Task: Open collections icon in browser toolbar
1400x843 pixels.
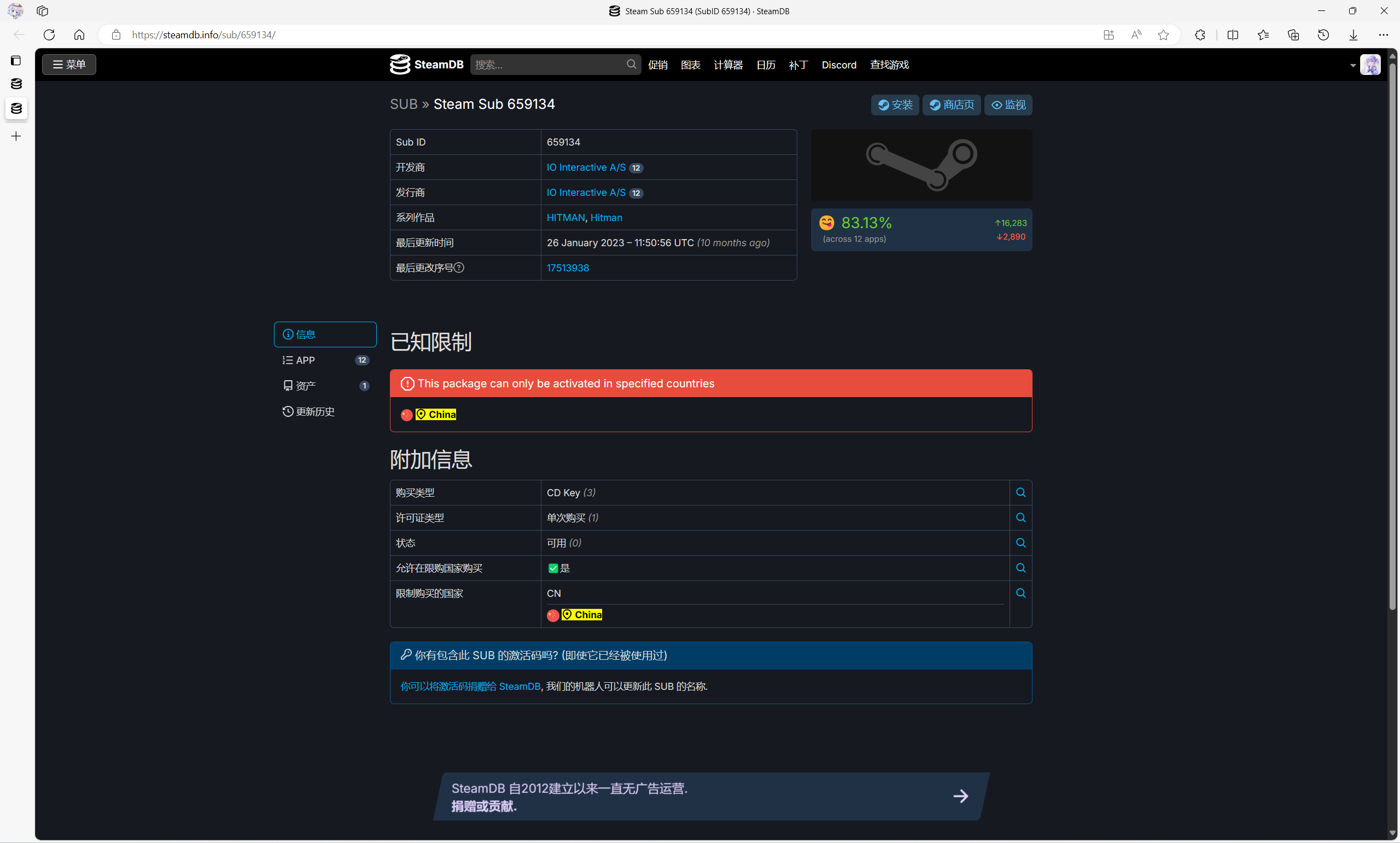Action: (x=1293, y=34)
